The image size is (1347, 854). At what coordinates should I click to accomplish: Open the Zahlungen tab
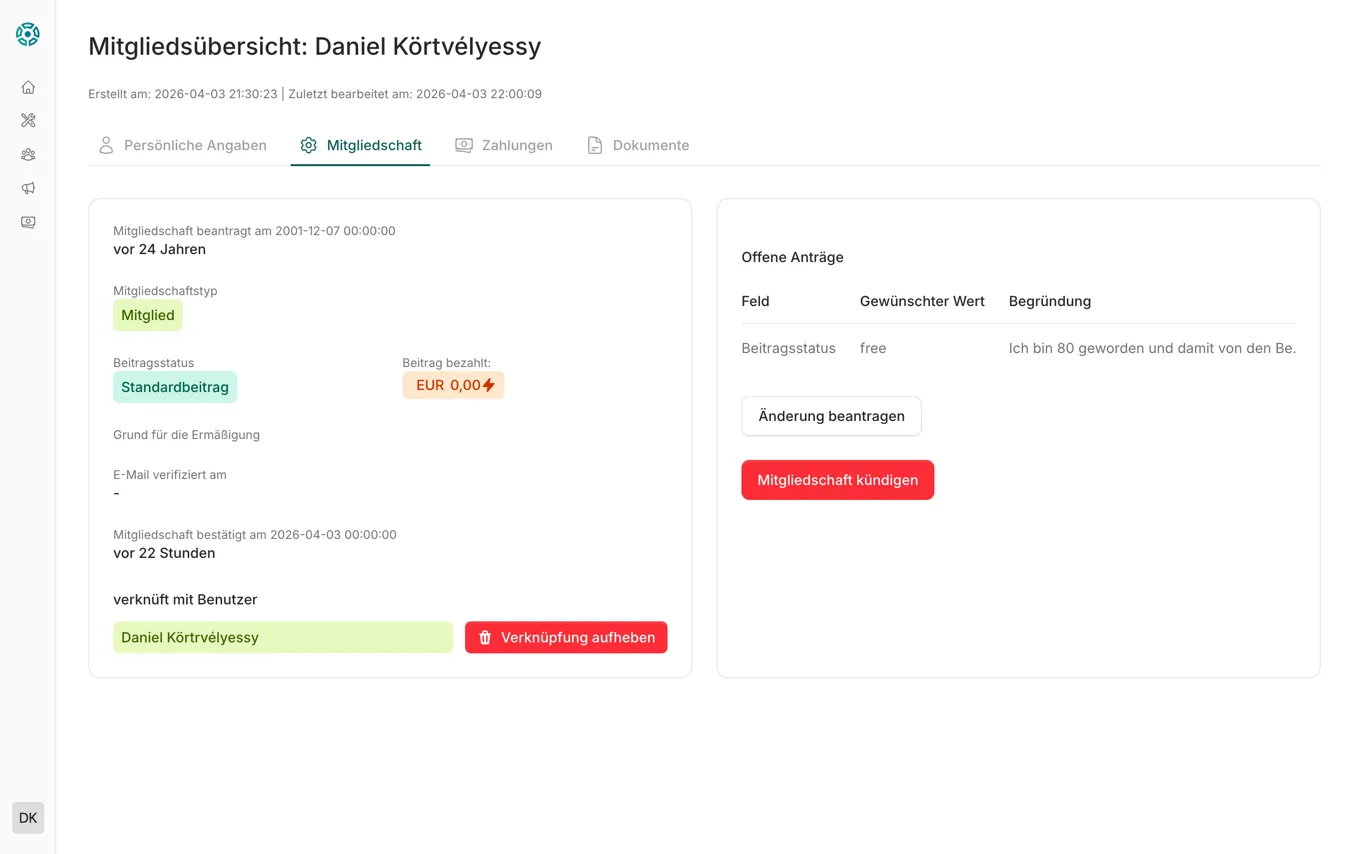click(x=504, y=145)
